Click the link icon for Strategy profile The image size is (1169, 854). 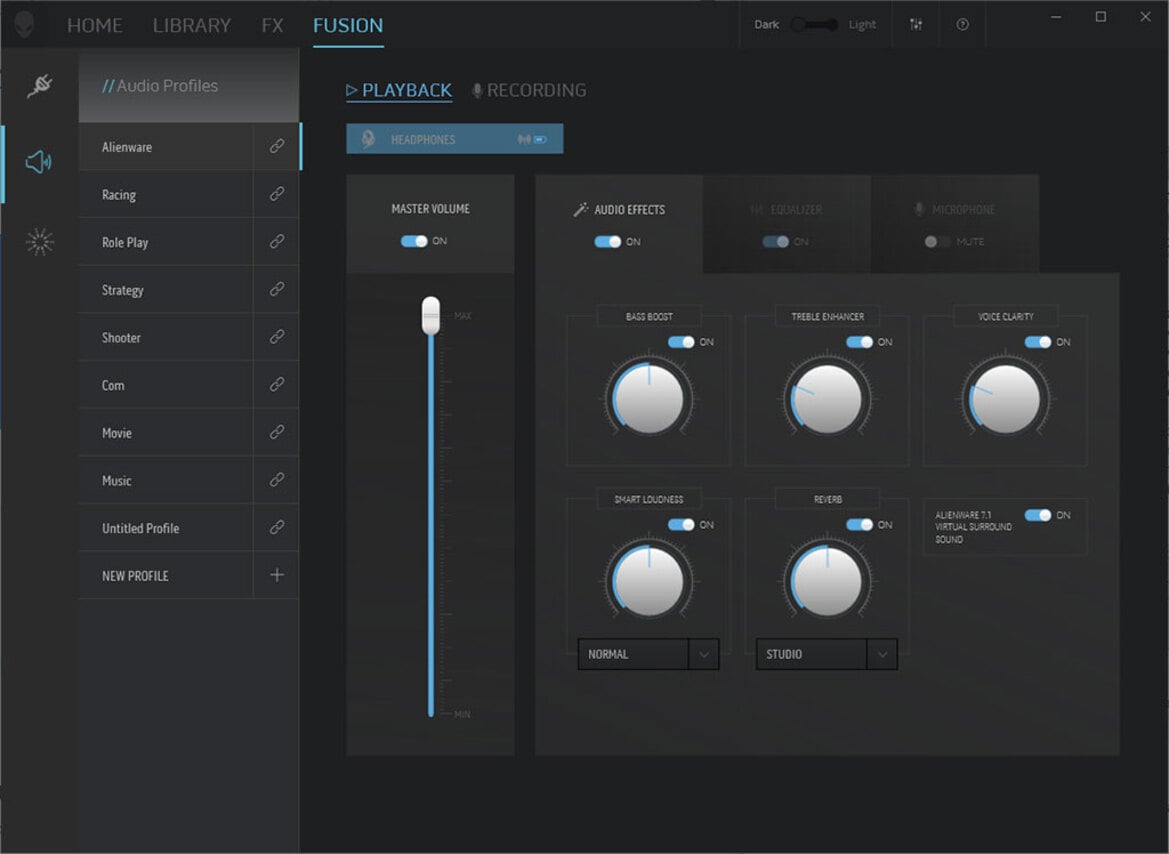[277, 289]
